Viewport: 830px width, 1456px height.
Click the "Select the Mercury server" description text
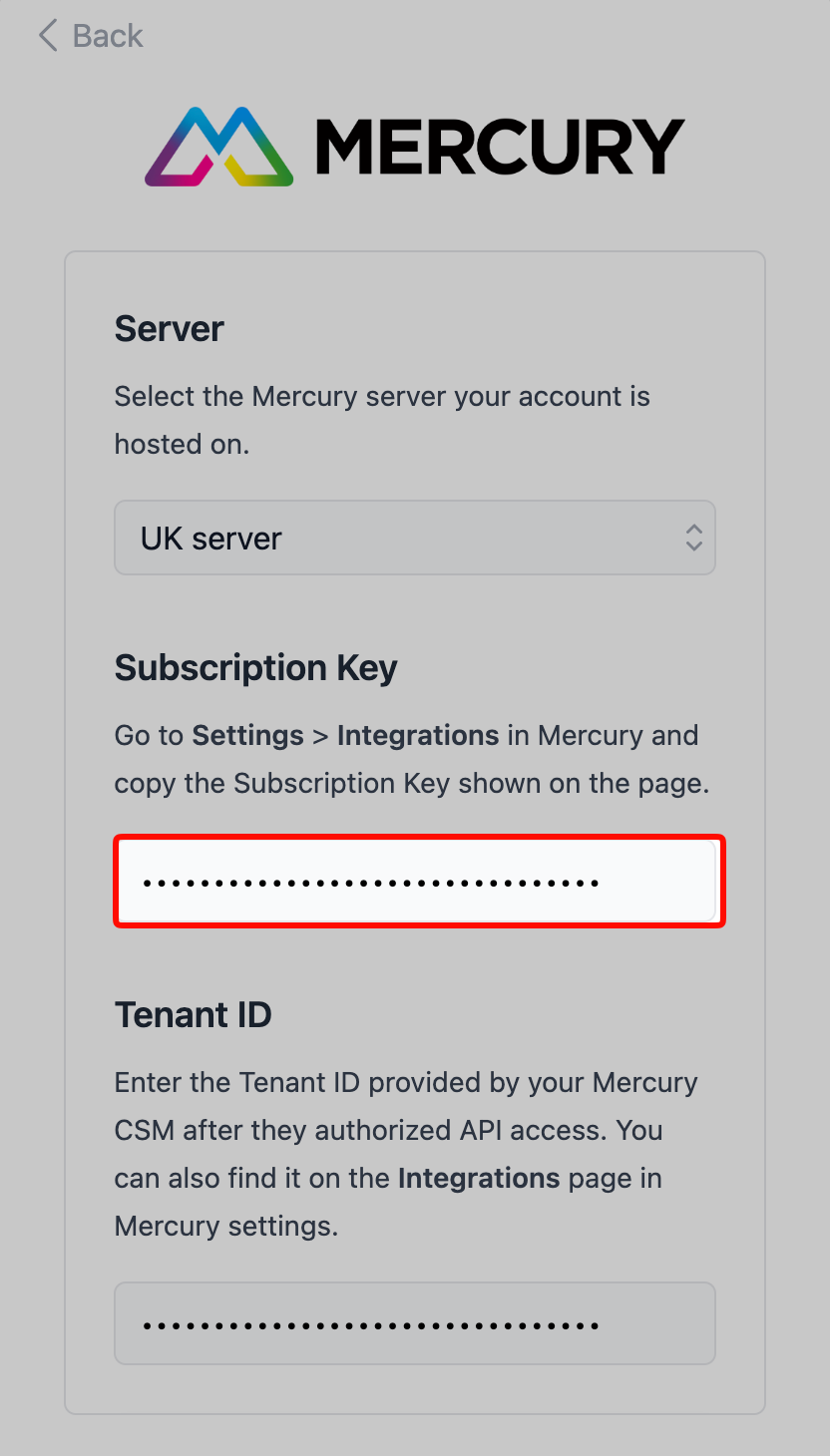click(381, 397)
